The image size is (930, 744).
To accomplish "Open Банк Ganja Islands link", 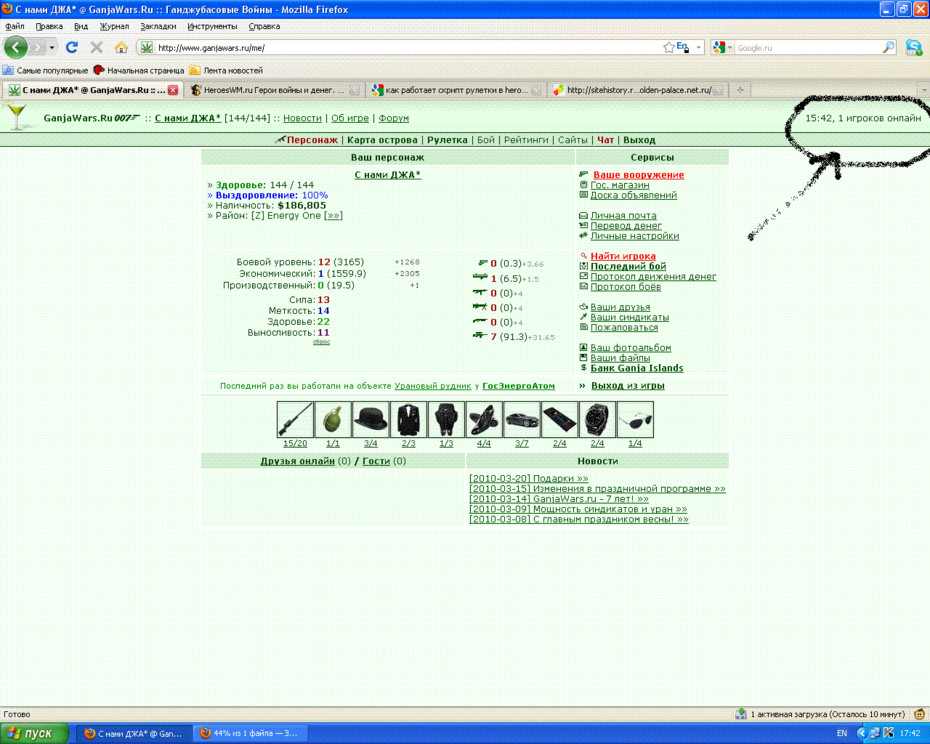I will pyautogui.click(x=637, y=368).
